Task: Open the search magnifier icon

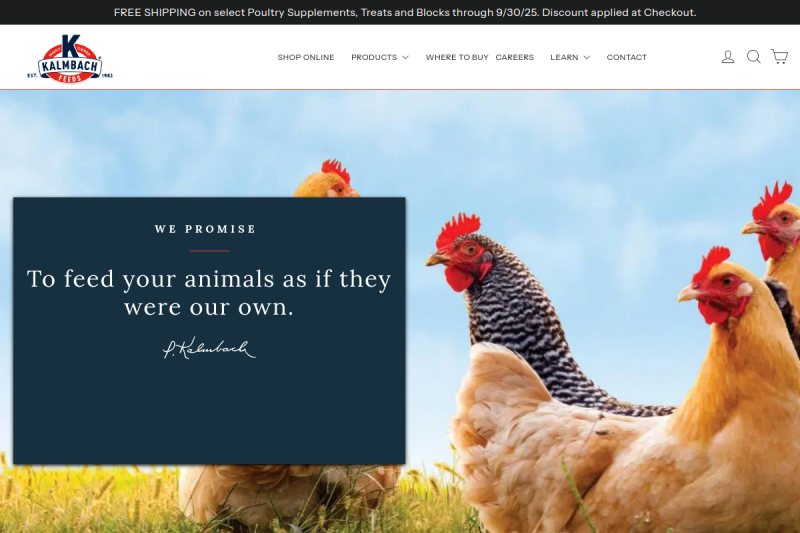Action: point(754,57)
